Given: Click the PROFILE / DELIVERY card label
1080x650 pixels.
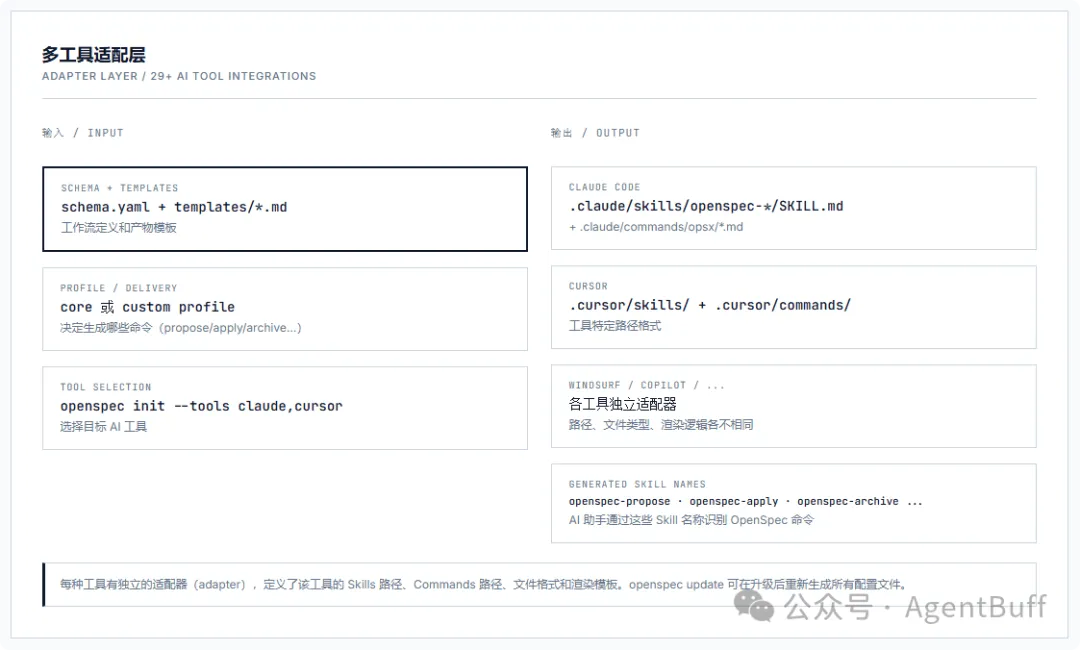Looking at the screenshot, I should [x=118, y=288].
